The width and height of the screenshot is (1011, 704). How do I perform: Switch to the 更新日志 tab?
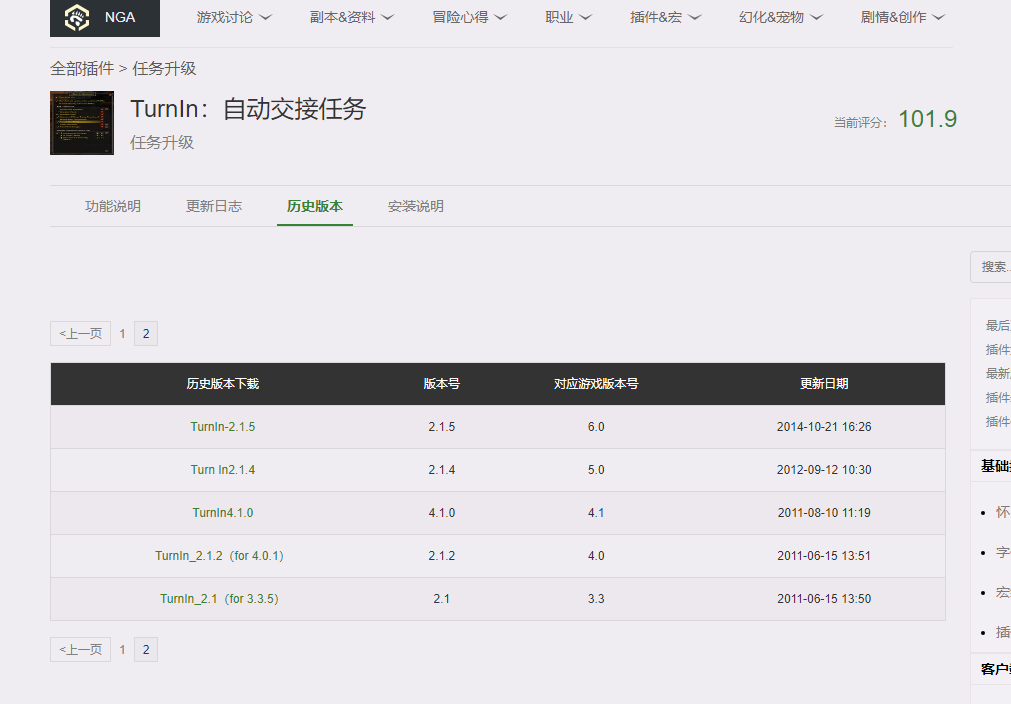[x=213, y=206]
